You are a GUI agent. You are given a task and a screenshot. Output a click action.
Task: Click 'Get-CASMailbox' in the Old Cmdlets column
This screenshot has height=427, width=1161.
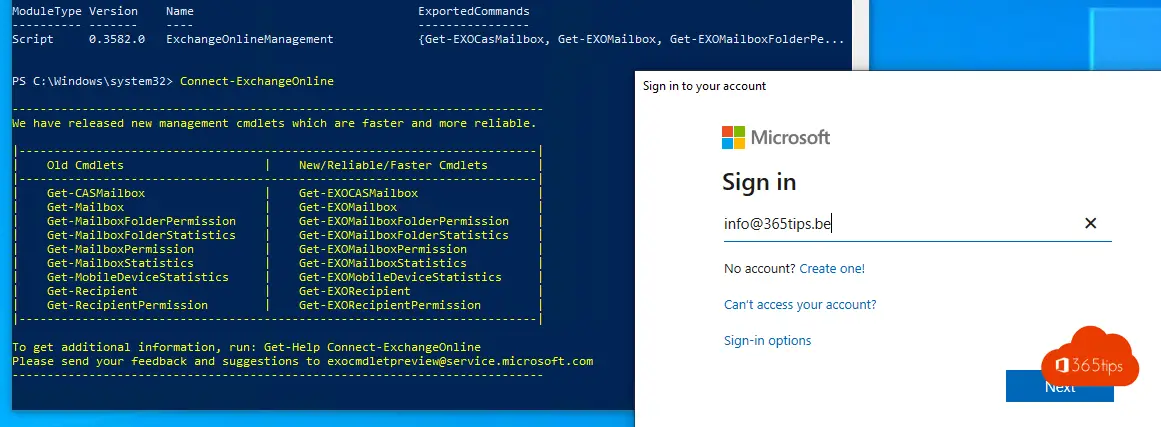[x=96, y=192]
